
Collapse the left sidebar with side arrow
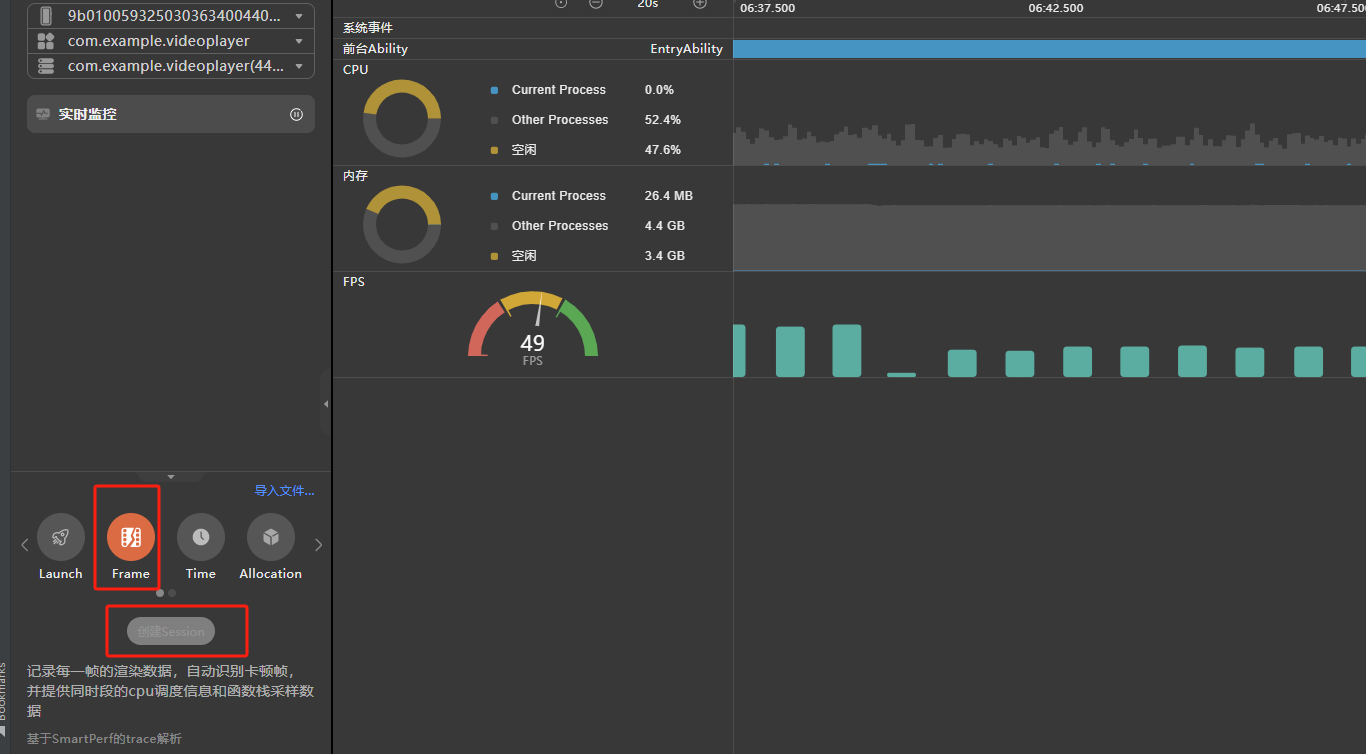point(326,404)
